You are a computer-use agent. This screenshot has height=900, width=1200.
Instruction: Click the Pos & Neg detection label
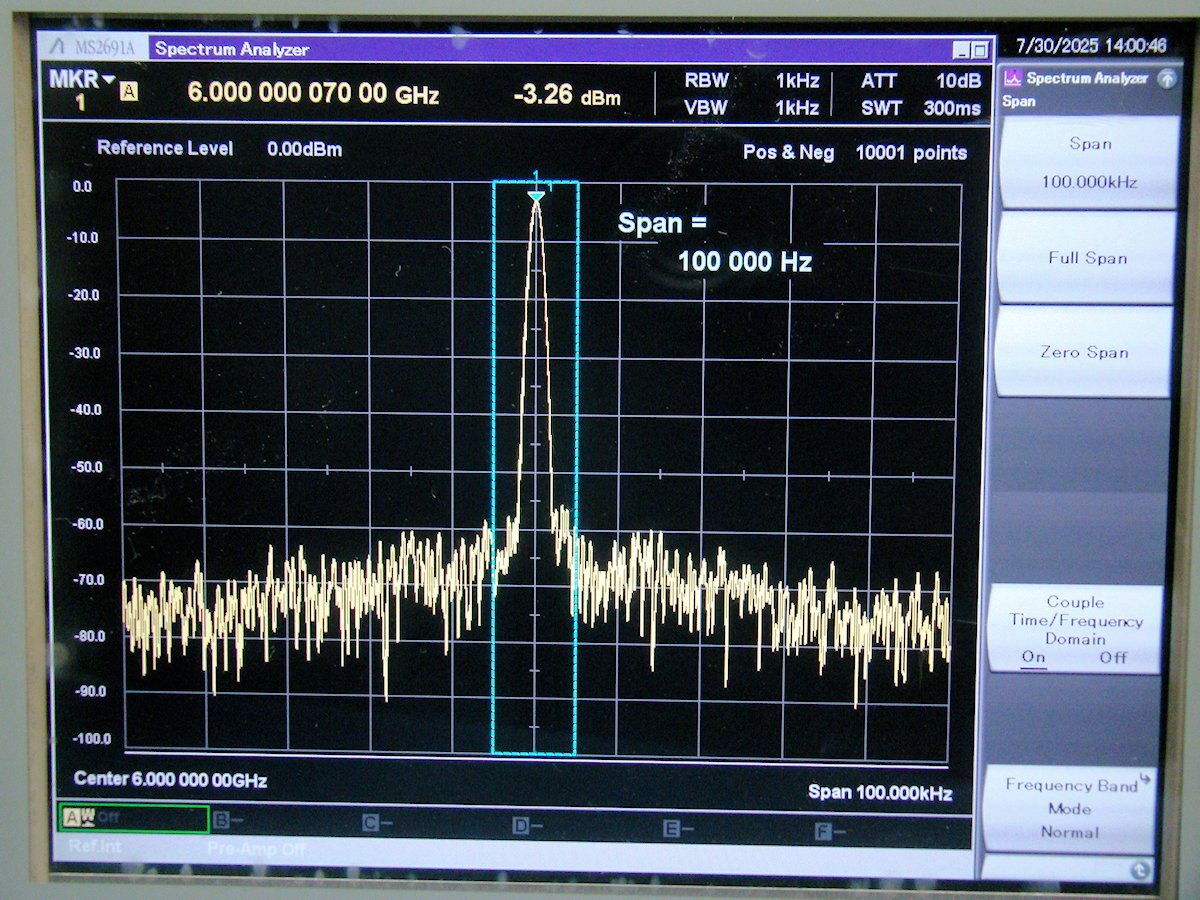pos(788,153)
